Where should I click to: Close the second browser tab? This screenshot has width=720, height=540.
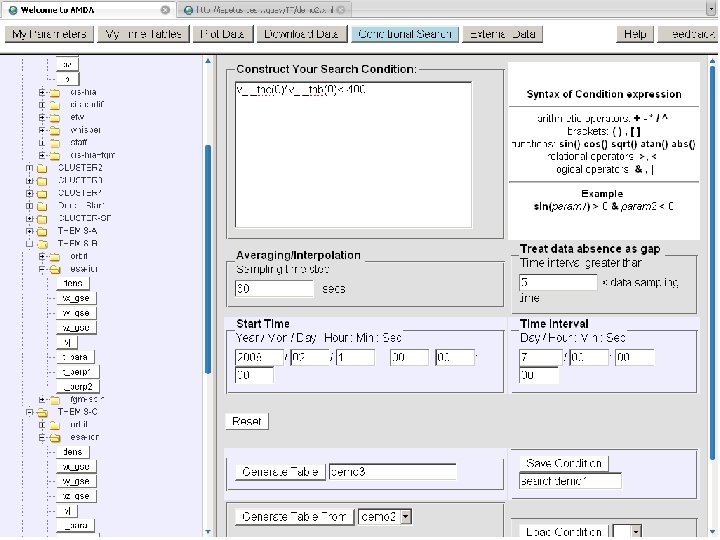pyautogui.click(x=341, y=10)
